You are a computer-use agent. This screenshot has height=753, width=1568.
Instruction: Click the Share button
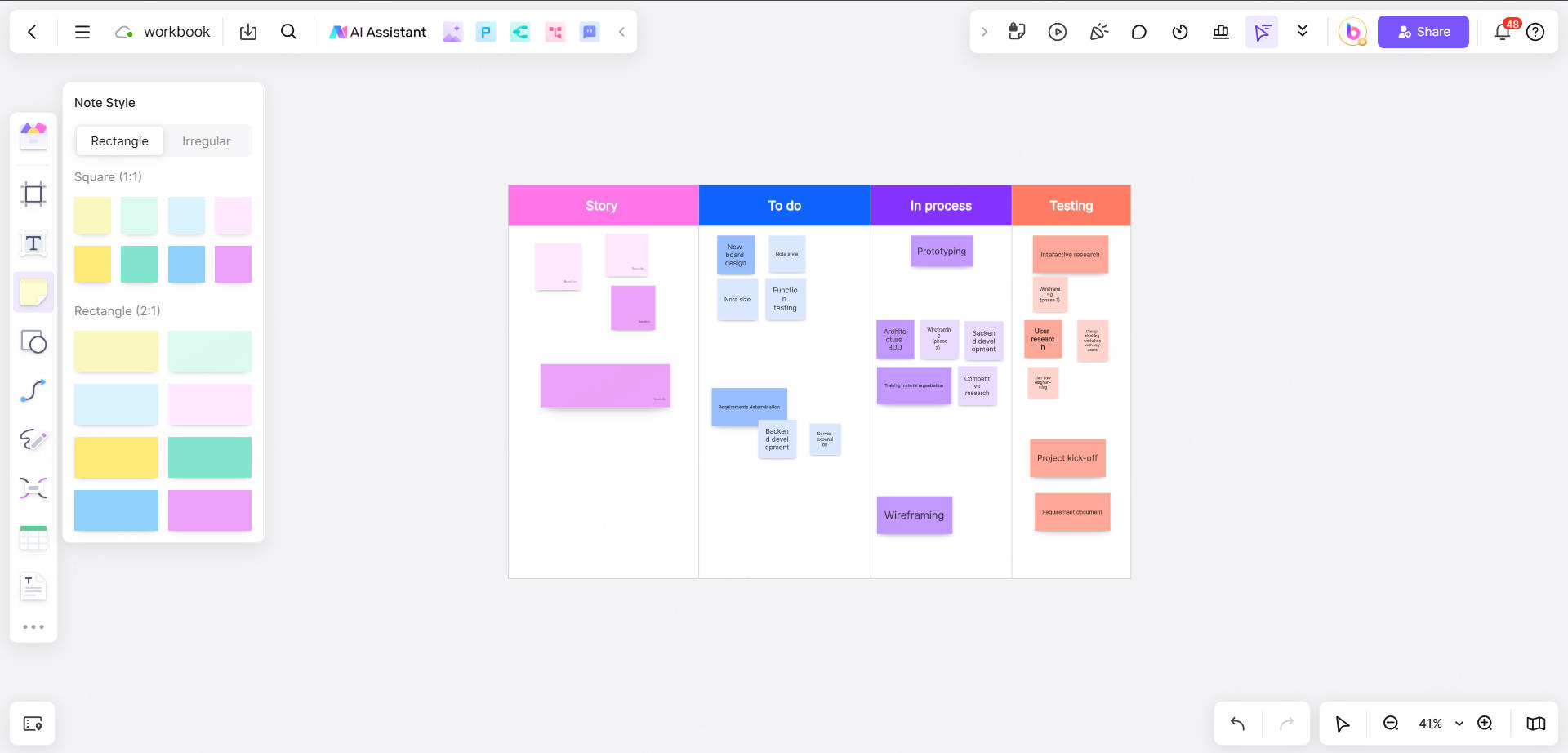[1423, 31]
